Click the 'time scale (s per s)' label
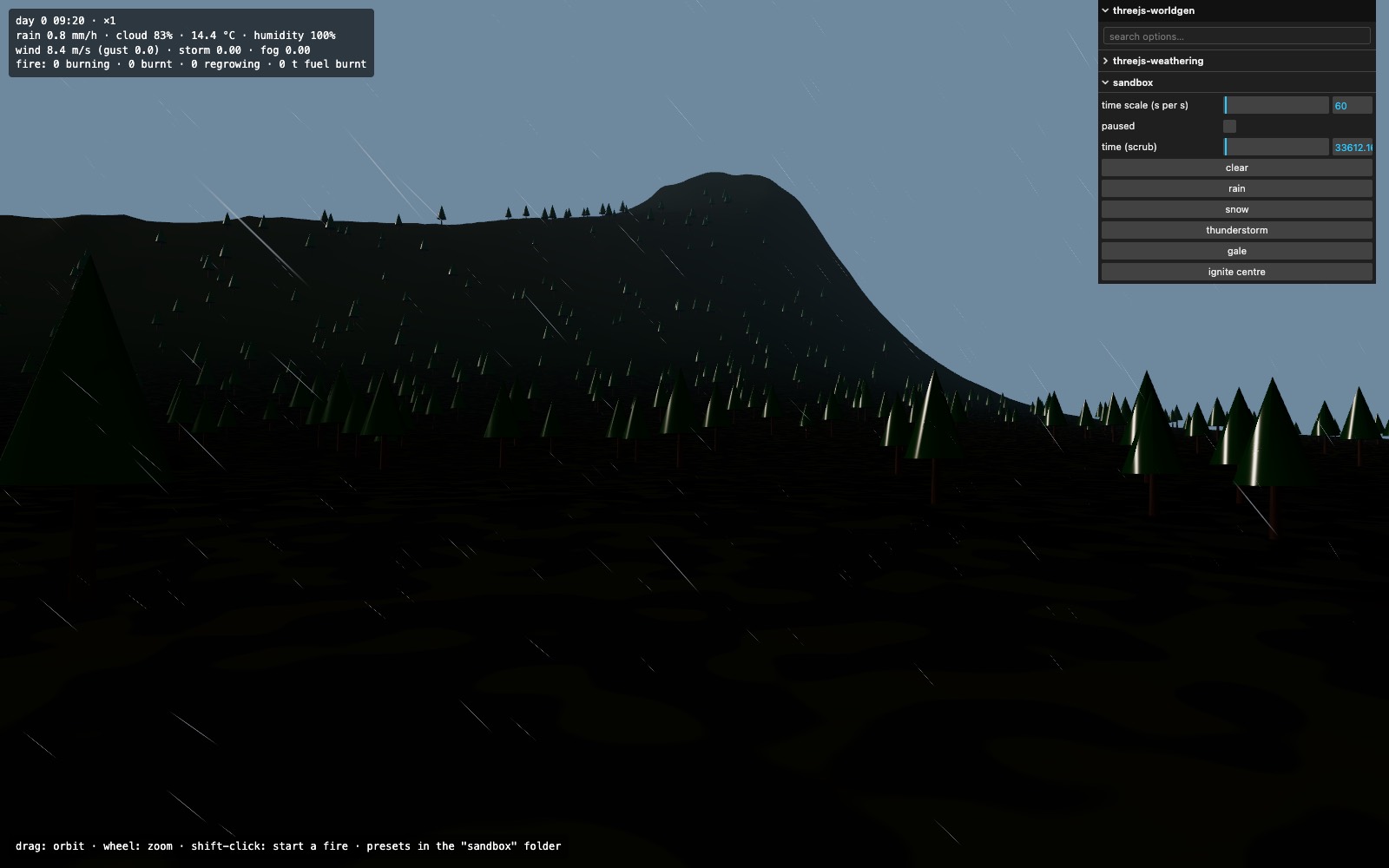Screen dimensions: 1389x868 click(x=1145, y=105)
